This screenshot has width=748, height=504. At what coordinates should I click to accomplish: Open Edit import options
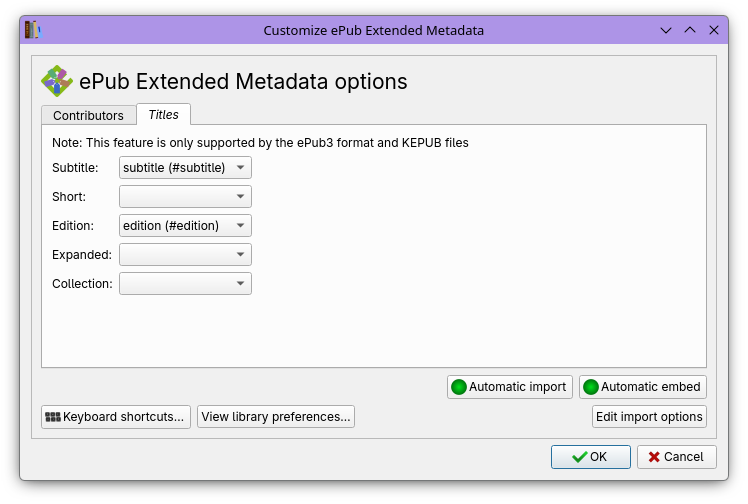click(x=649, y=417)
